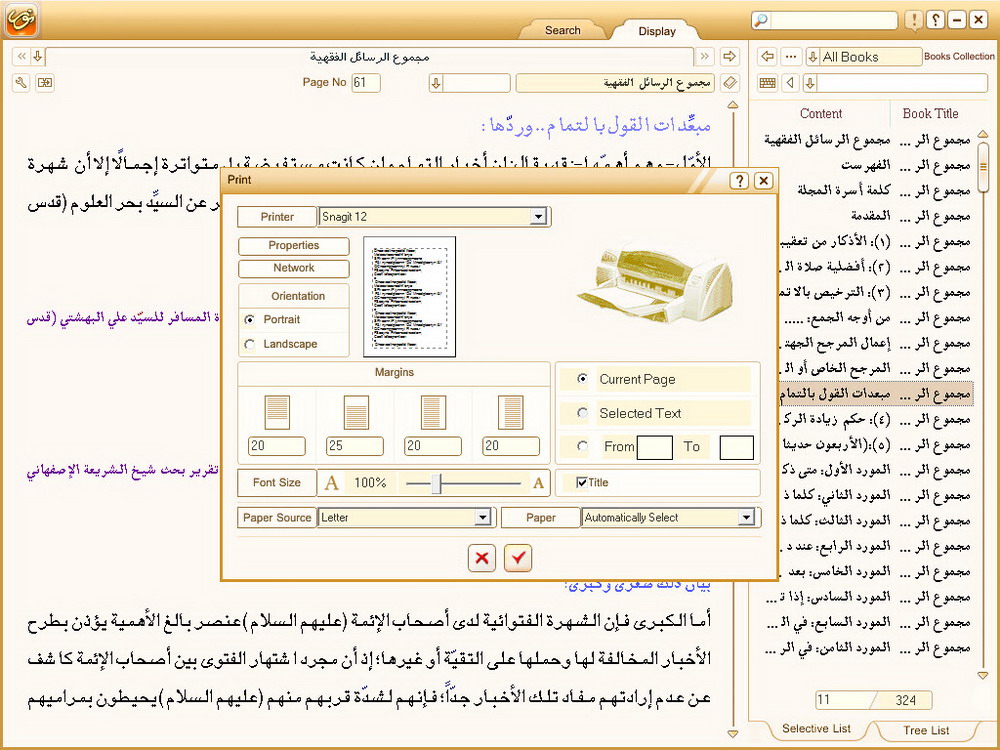Click the Printer label button

coord(277,217)
